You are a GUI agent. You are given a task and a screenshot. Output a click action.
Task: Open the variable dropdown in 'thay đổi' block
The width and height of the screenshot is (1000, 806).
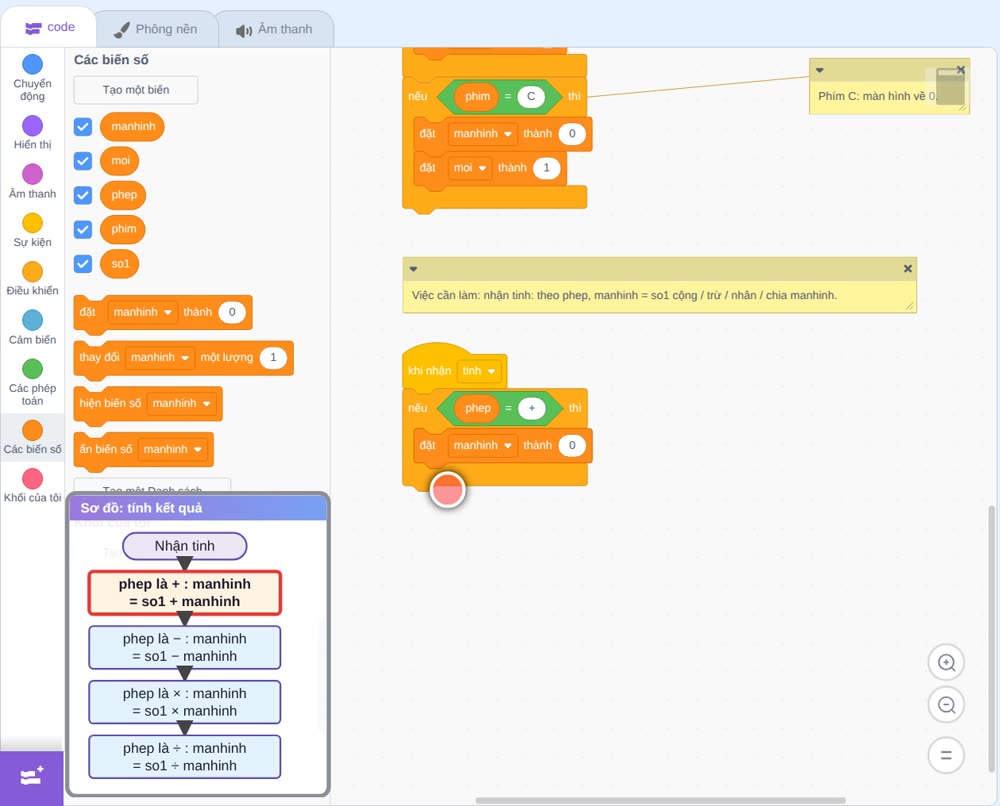[159, 358]
